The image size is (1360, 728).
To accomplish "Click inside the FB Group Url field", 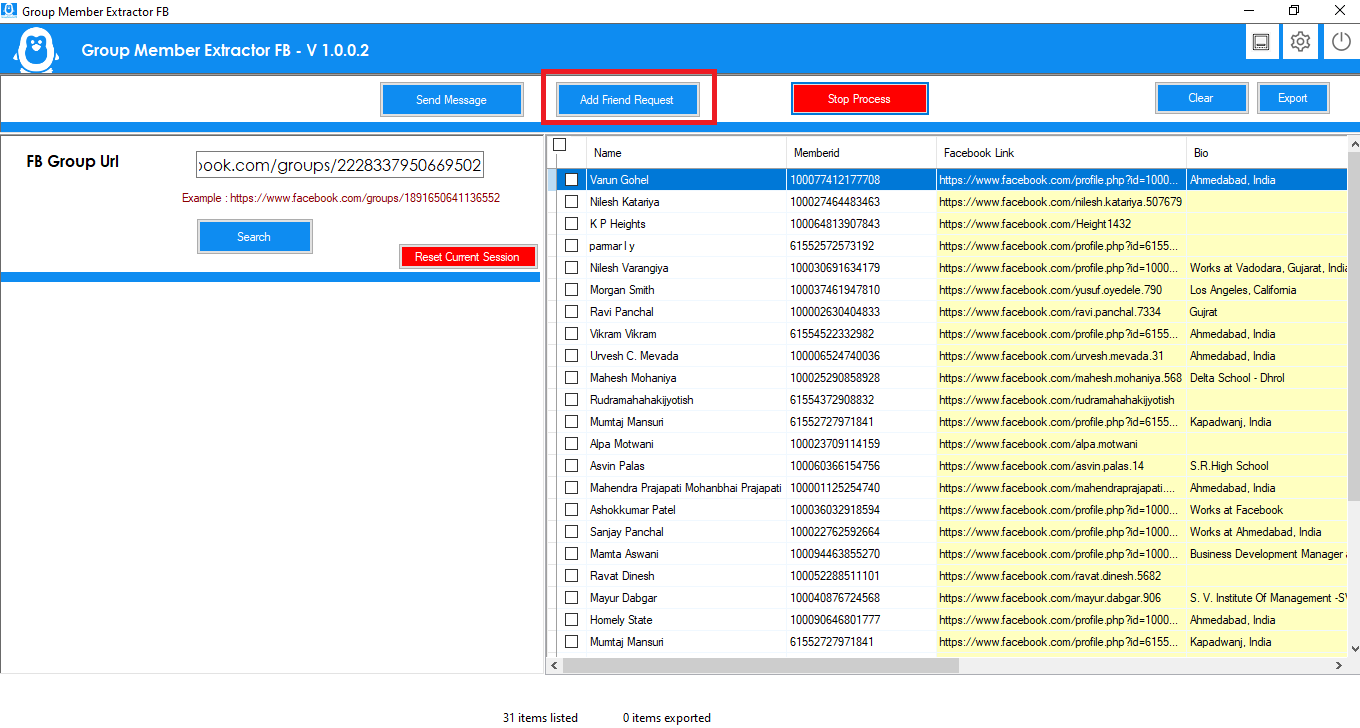I will tap(340, 163).
